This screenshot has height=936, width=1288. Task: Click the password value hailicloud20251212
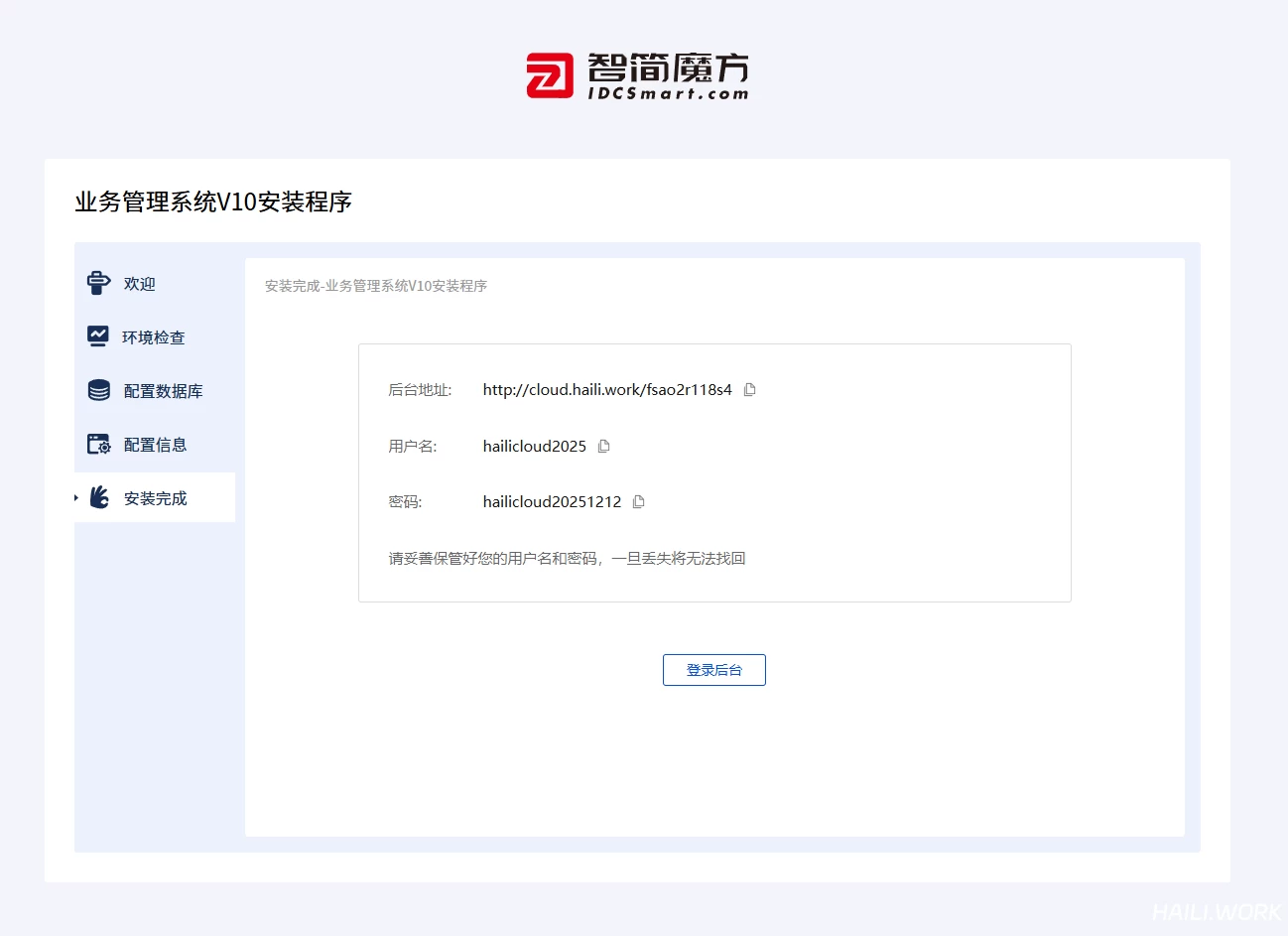click(x=552, y=502)
